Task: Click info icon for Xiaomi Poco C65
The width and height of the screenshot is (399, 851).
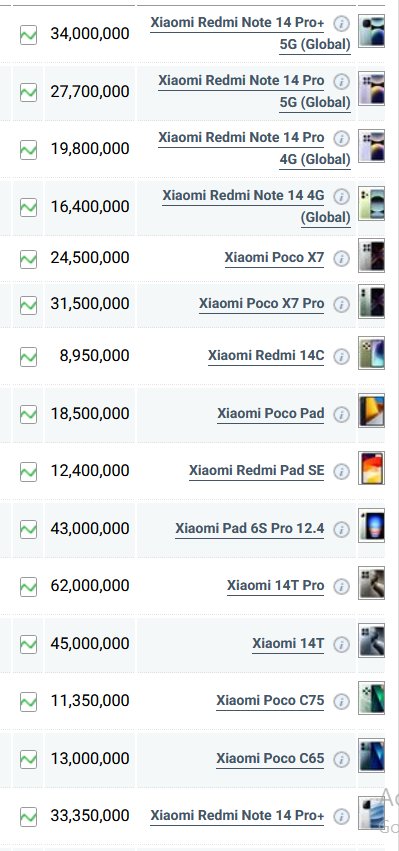Action: click(341, 759)
